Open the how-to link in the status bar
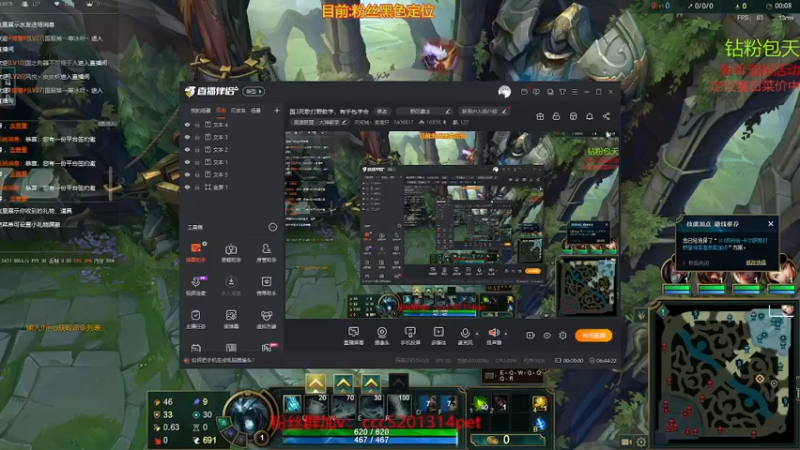Image resolution: width=800 pixels, height=450 pixels. pos(222,360)
